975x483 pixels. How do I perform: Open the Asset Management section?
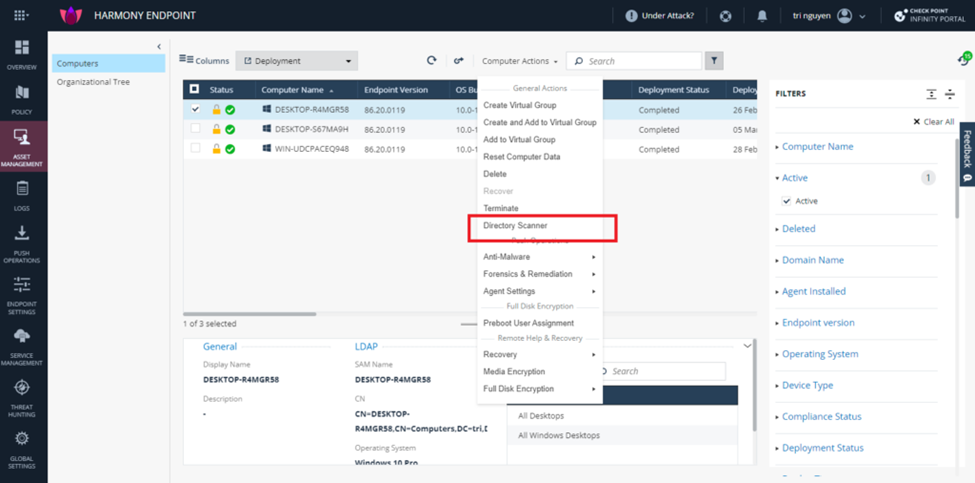pos(22,147)
